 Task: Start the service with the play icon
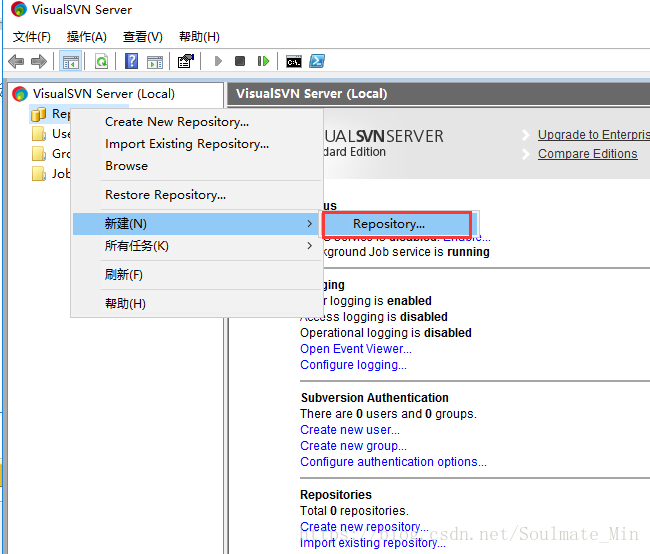pos(218,61)
